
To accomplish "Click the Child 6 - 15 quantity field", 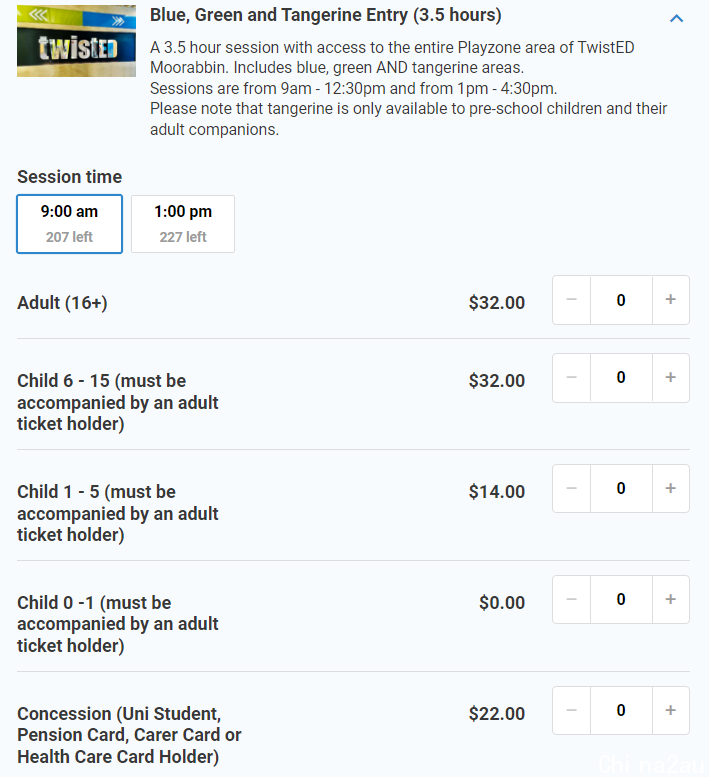I will (621, 378).
